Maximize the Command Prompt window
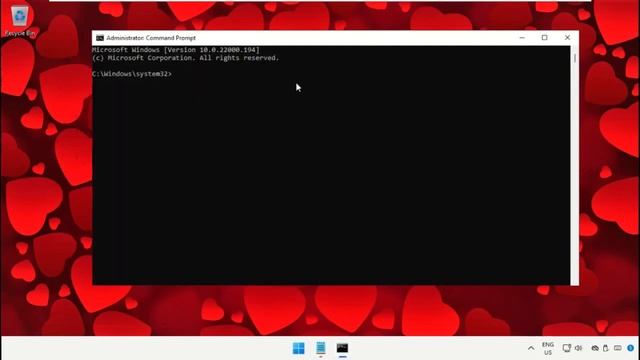Viewport: 640px width, 360px height. click(544, 38)
